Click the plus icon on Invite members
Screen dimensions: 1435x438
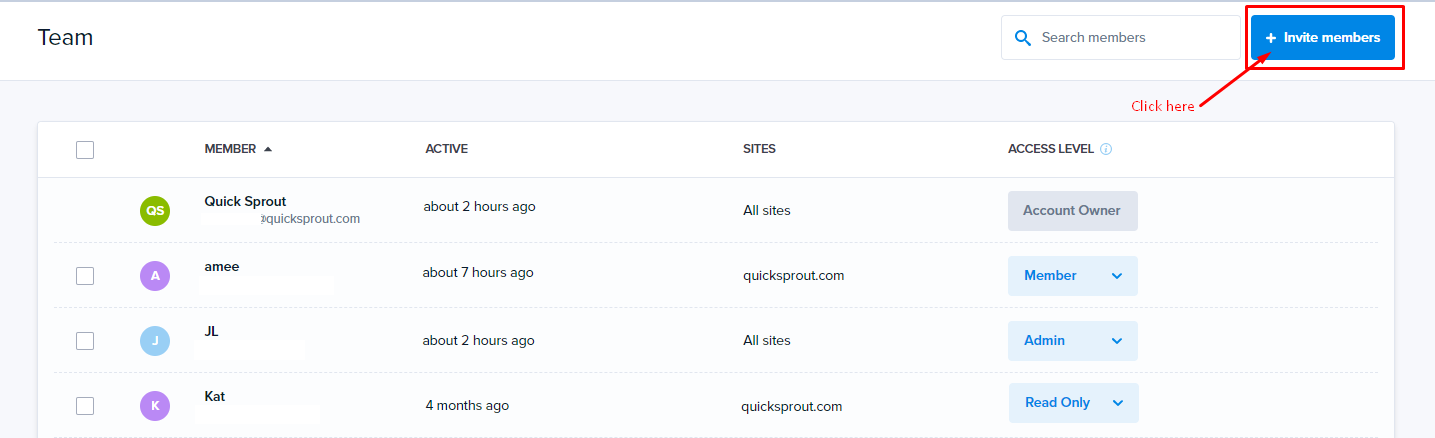click(1271, 38)
